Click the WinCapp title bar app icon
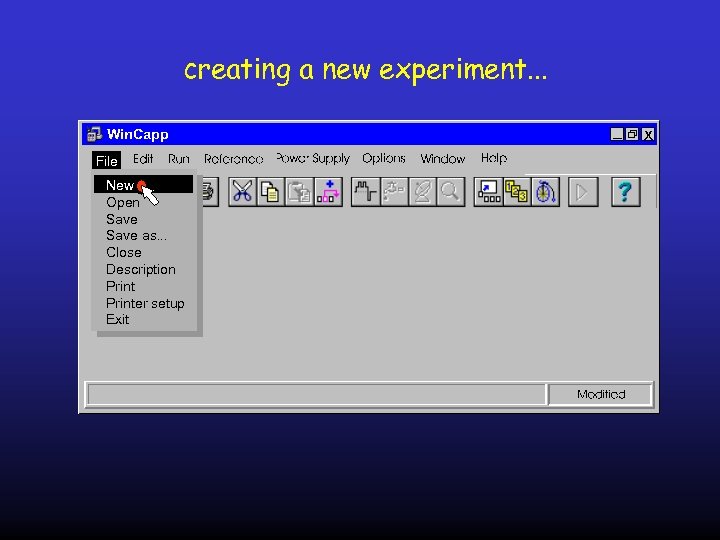 click(95, 135)
